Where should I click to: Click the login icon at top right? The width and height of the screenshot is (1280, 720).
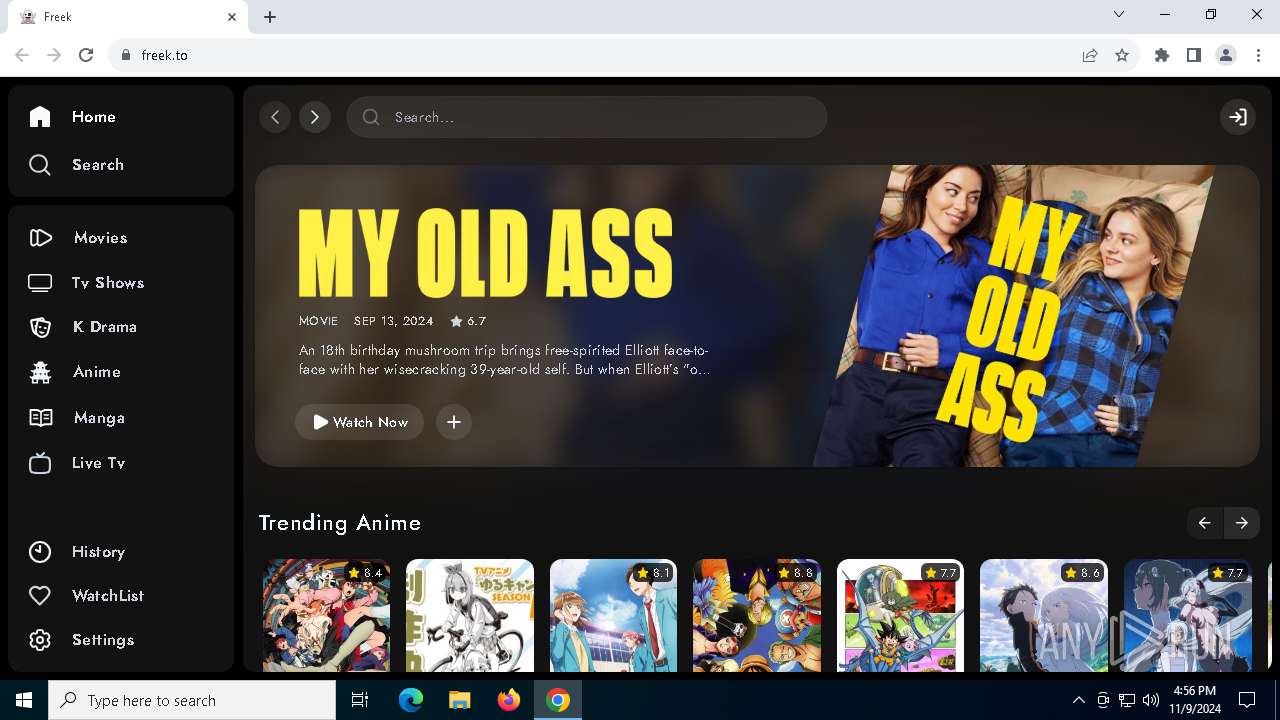click(1238, 117)
